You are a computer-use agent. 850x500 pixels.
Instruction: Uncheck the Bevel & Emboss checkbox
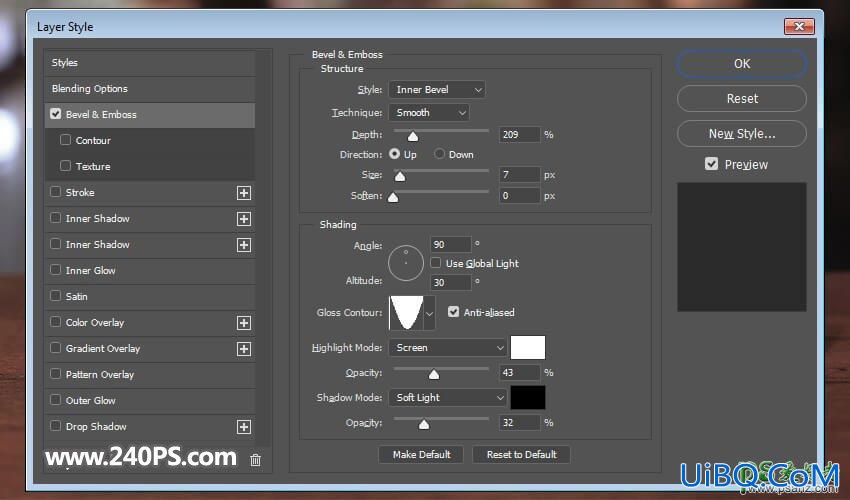pyautogui.click(x=55, y=114)
